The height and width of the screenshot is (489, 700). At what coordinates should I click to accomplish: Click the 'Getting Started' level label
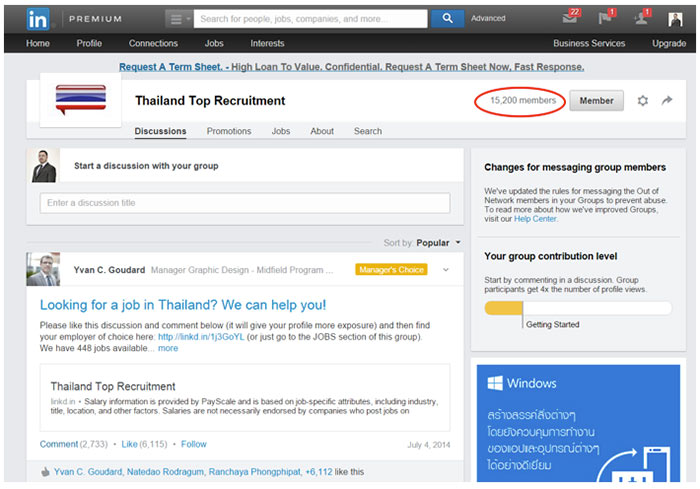point(553,325)
